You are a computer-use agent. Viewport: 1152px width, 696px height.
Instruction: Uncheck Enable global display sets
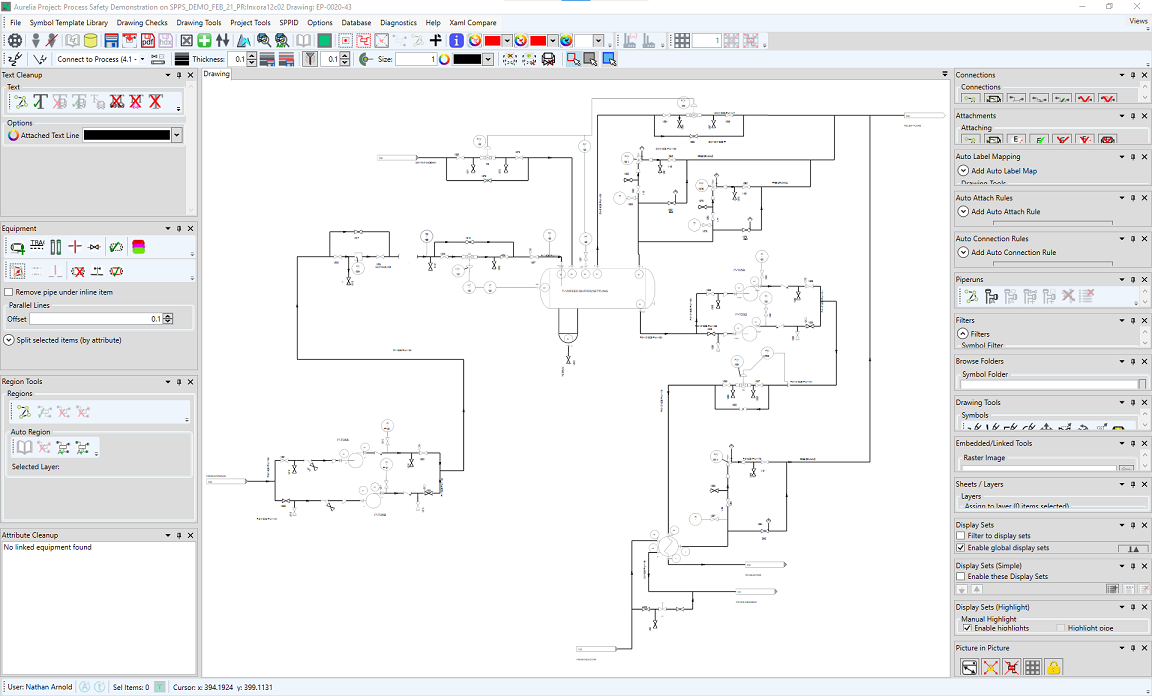pyautogui.click(x=961, y=548)
